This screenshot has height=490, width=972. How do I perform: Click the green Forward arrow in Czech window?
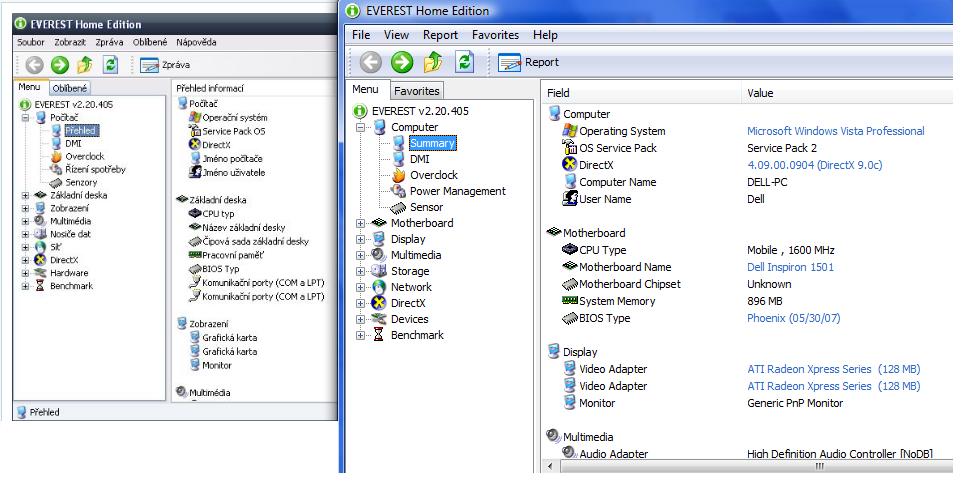coord(60,65)
